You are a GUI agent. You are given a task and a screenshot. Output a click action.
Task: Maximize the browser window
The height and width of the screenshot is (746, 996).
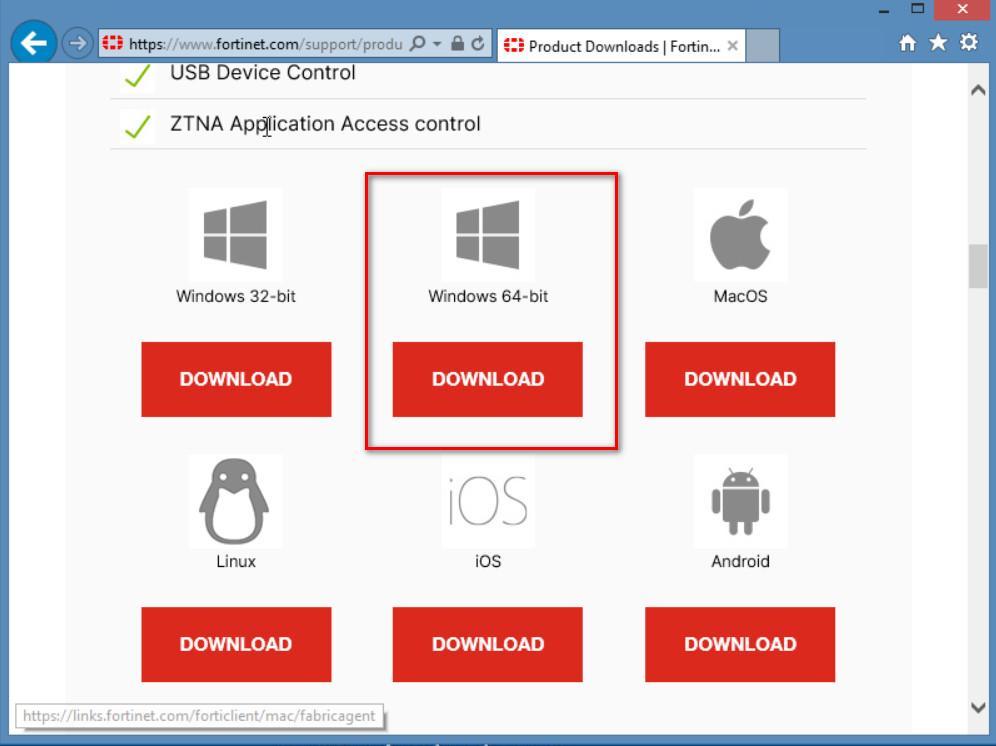point(917,9)
